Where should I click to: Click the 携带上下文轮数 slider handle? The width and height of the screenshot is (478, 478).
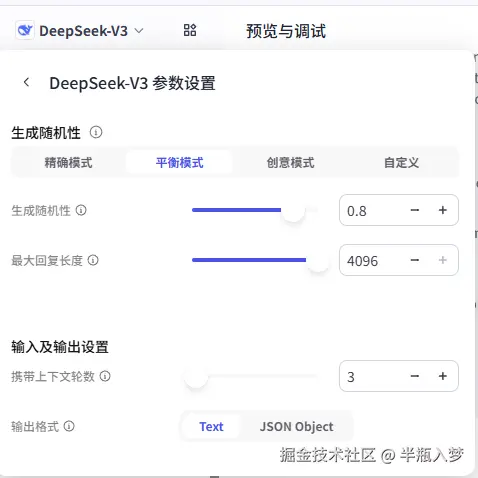click(196, 376)
